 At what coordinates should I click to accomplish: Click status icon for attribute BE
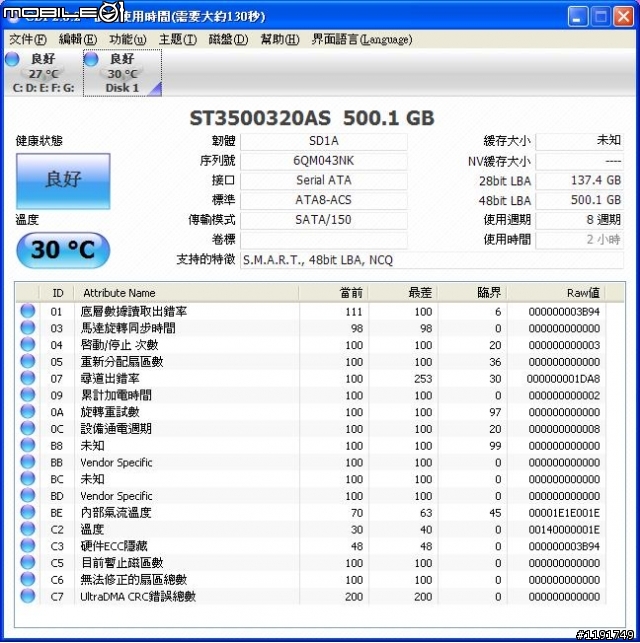pyautogui.click(x=28, y=512)
